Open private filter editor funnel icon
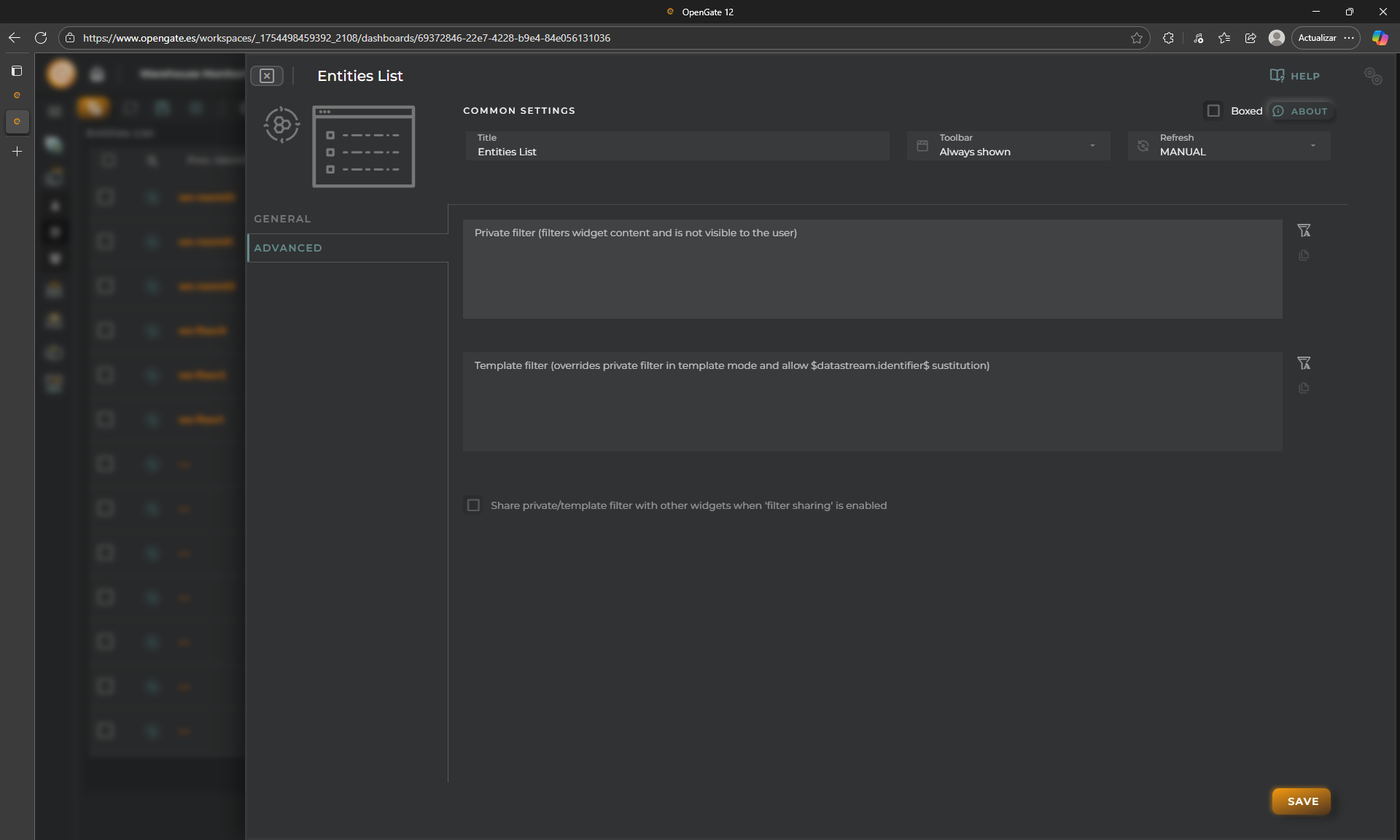Image resolution: width=1400 pixels, height=840 pixels. click(1304, 230)
